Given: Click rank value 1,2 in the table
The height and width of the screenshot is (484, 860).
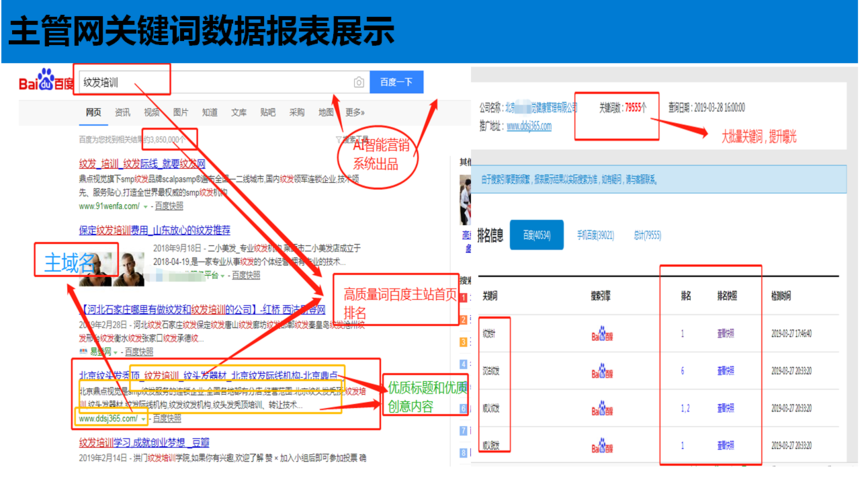Looking at the screenshot, I should coord(684,408).
